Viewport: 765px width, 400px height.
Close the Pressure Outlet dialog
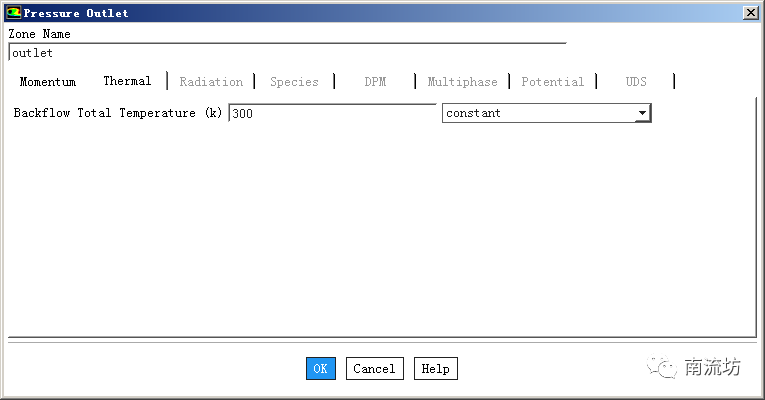click(x=750, y=13)
